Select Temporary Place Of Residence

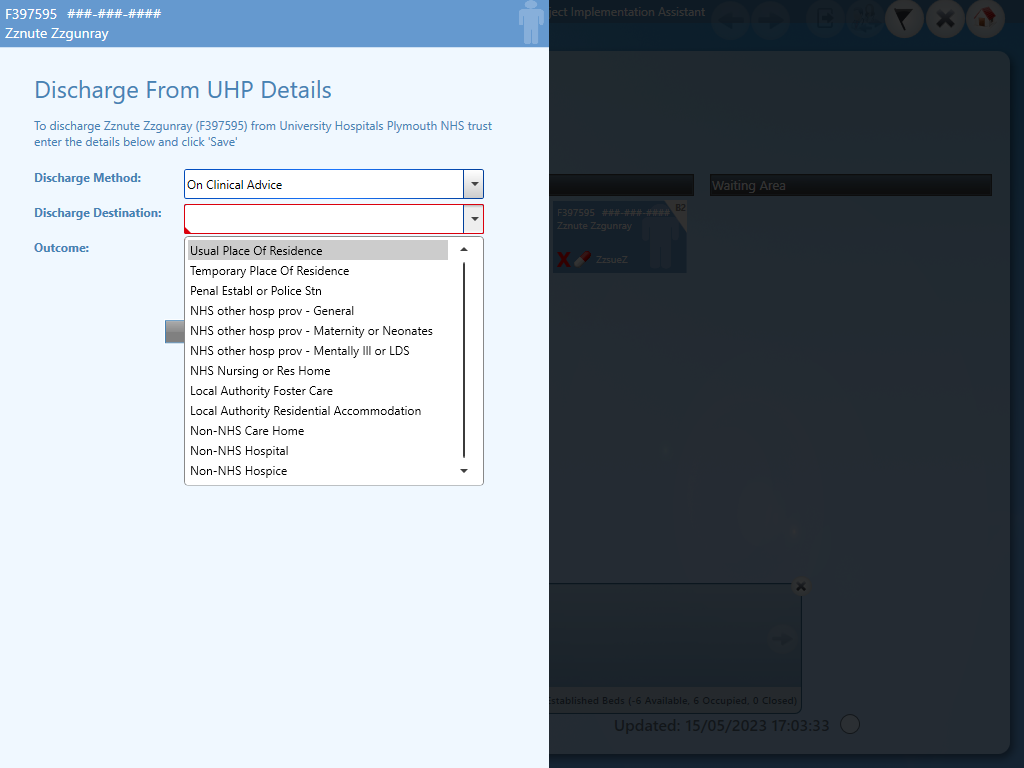pos(318,270)
